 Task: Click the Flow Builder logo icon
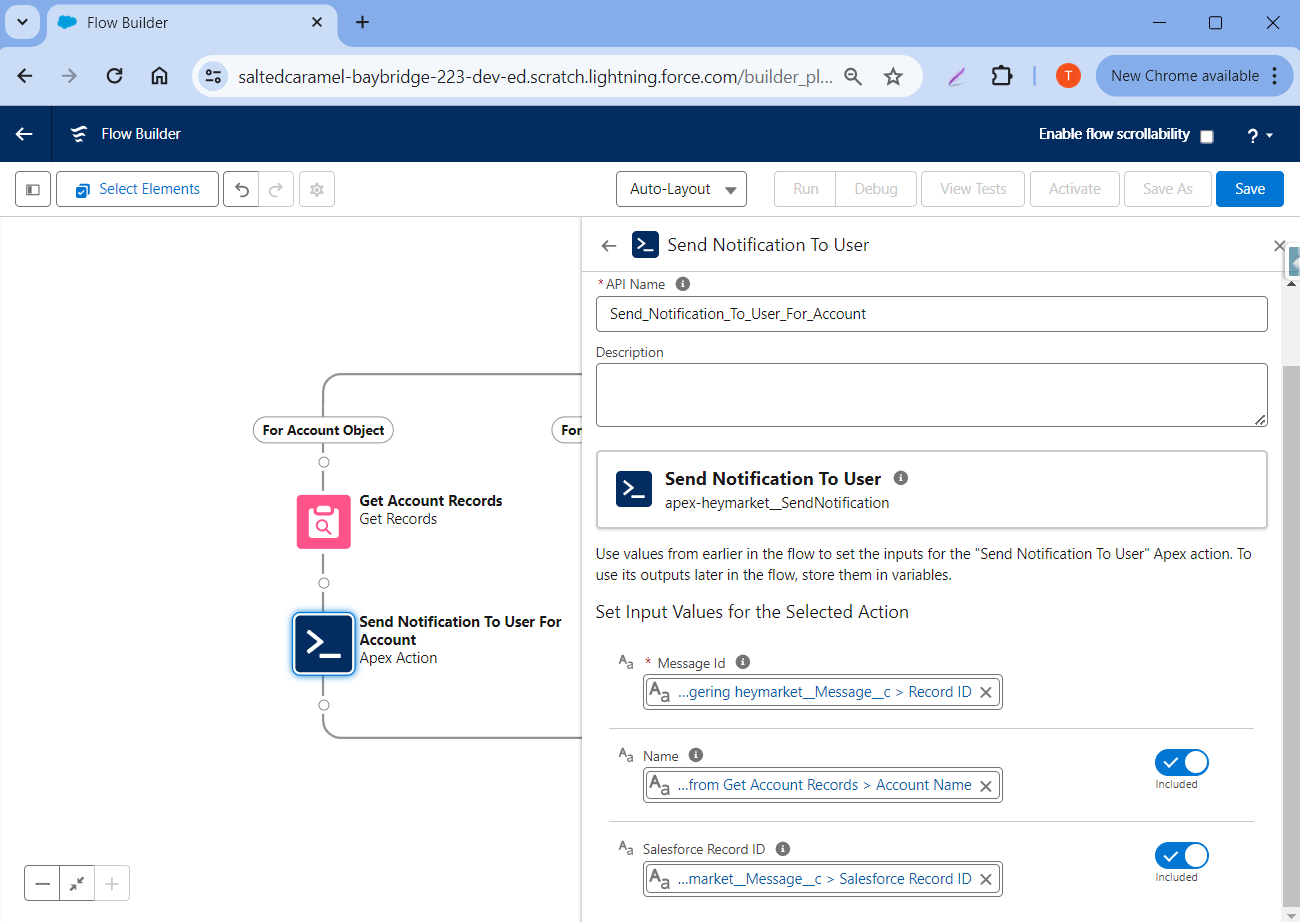click(79, 134)
